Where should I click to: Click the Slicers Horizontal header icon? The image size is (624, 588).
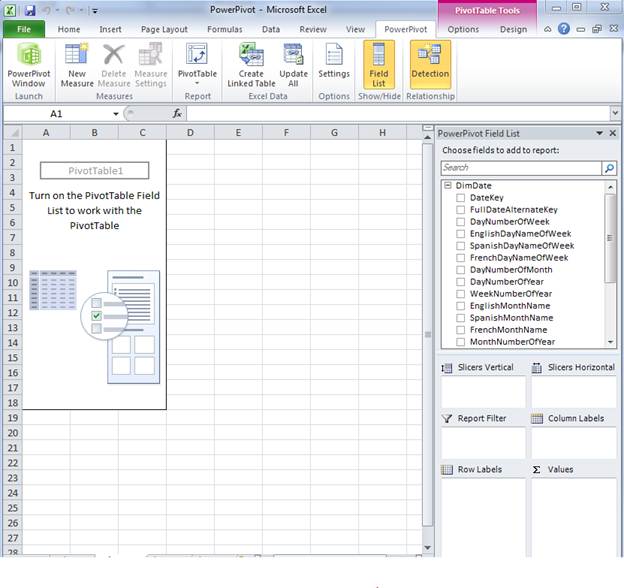537,368
